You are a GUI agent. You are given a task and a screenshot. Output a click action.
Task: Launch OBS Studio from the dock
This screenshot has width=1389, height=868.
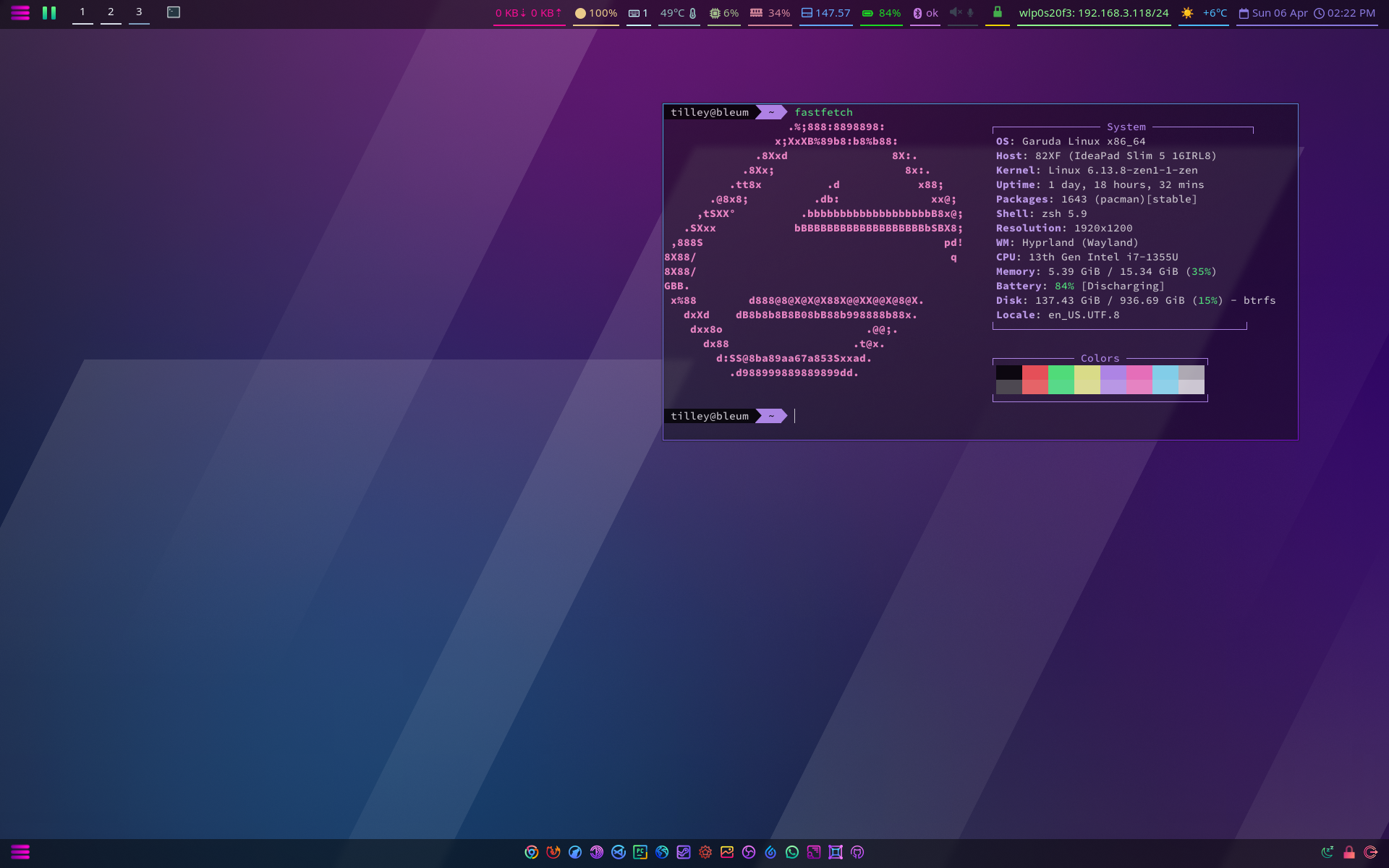749,852
